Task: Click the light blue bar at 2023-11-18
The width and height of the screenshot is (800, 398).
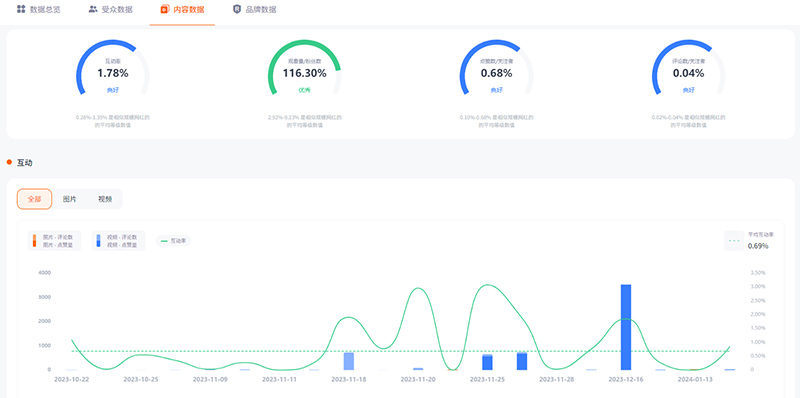Action: click(348, 361)
